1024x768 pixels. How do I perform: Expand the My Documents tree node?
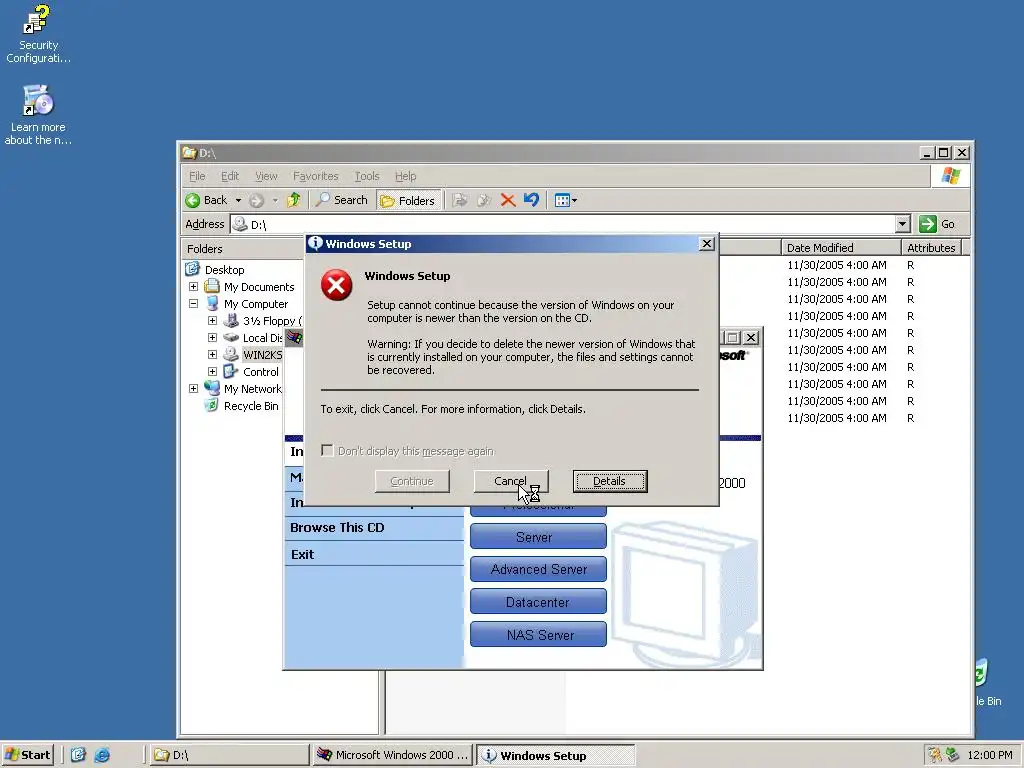pos(193,287)
